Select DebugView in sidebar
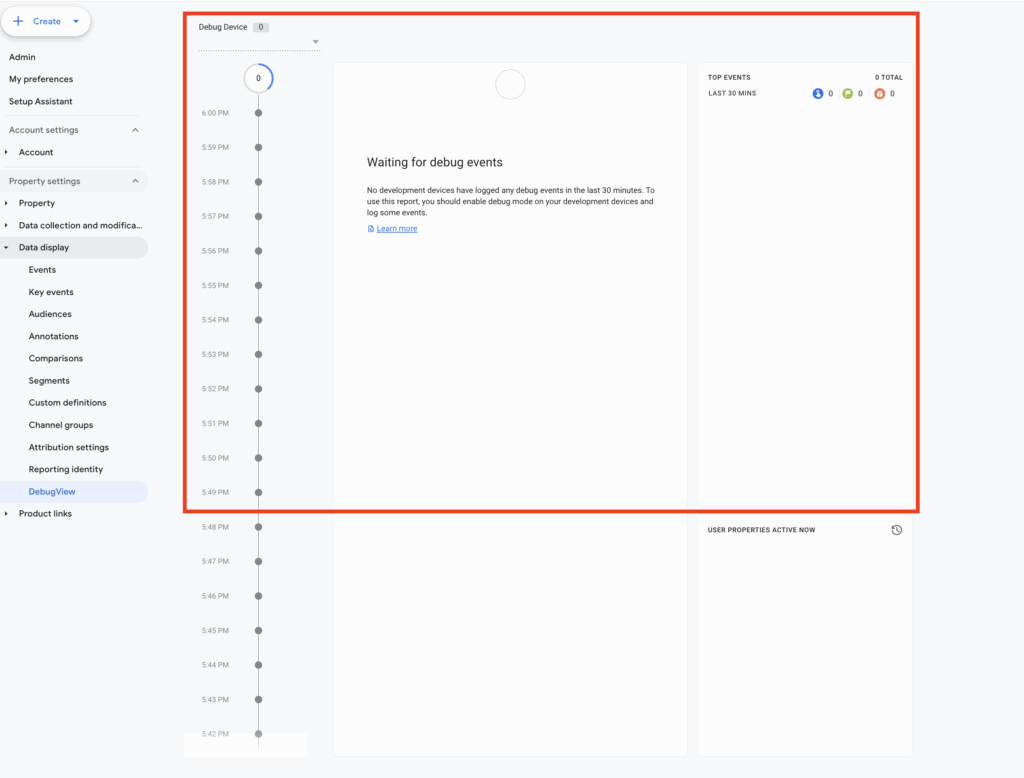Viewport: 1024px width, 778px height. (52, 492)
